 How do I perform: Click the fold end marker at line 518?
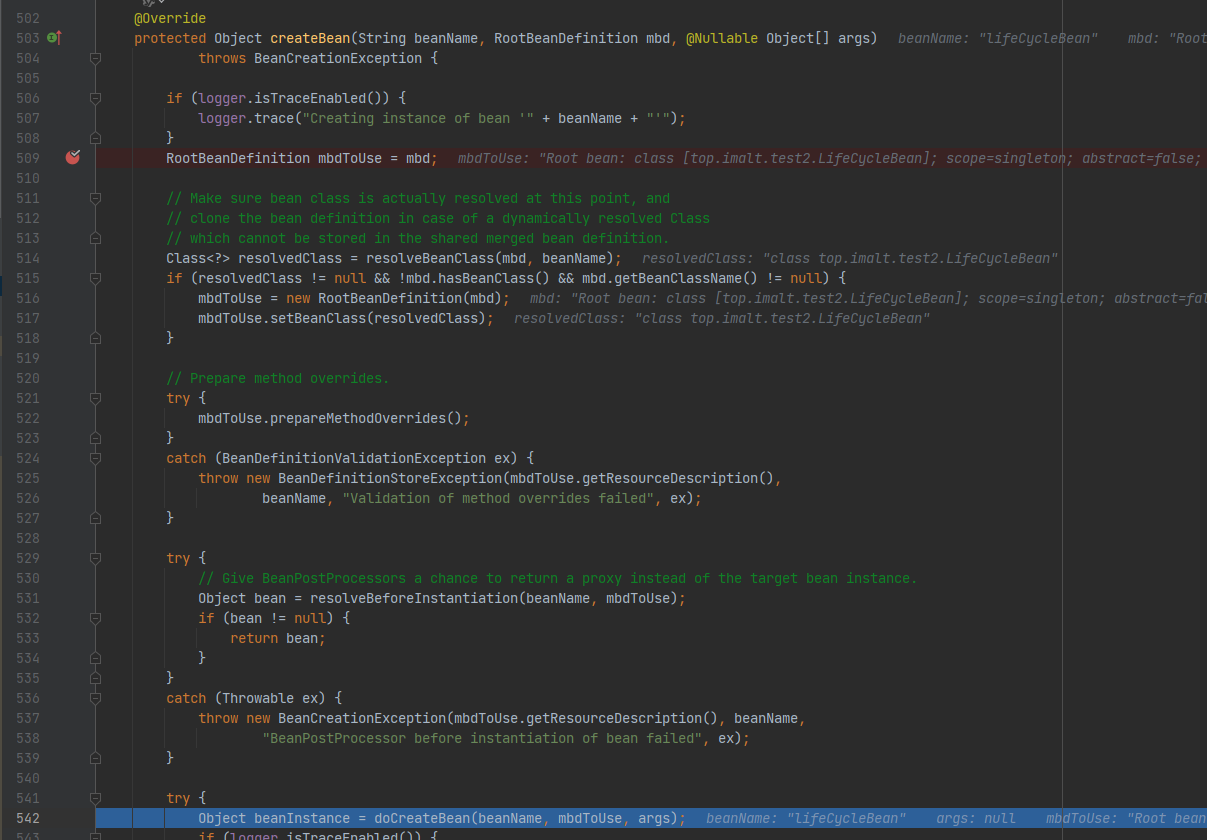96,339
